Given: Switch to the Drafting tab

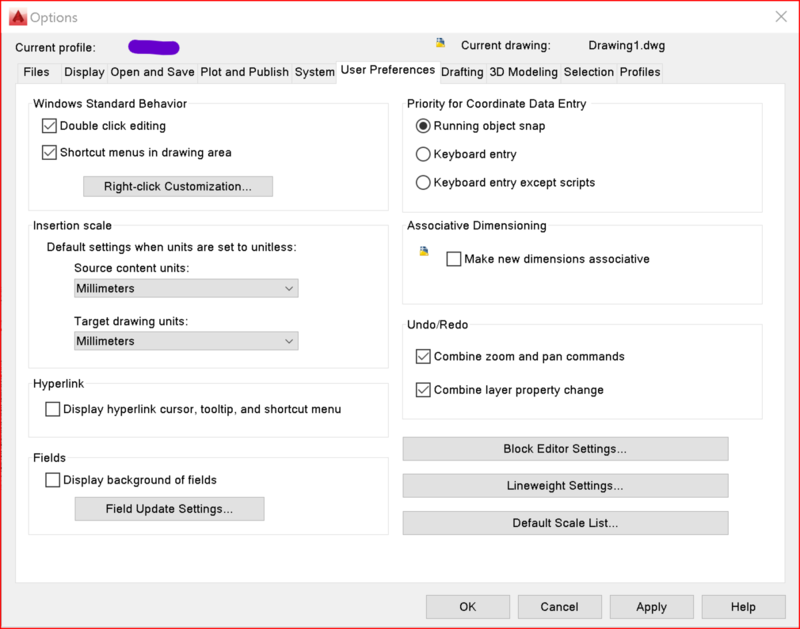Looking at the screenshot, I should (x=462, y=72).
